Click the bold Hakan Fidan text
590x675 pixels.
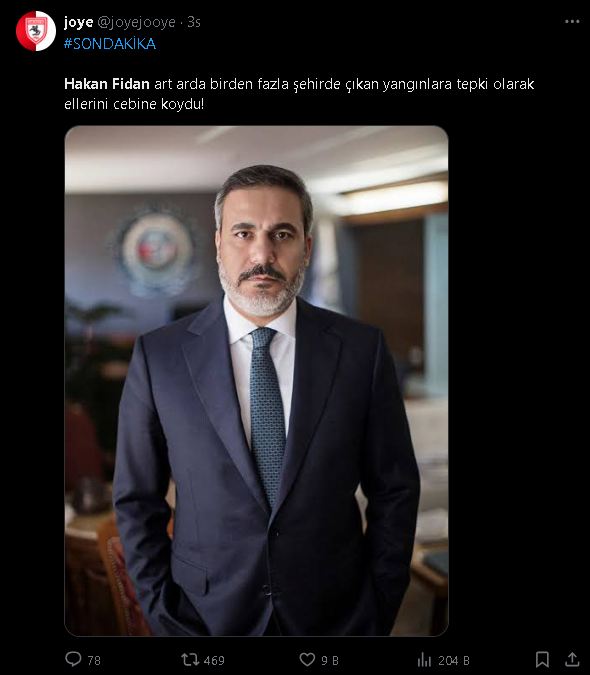(107, 84)
